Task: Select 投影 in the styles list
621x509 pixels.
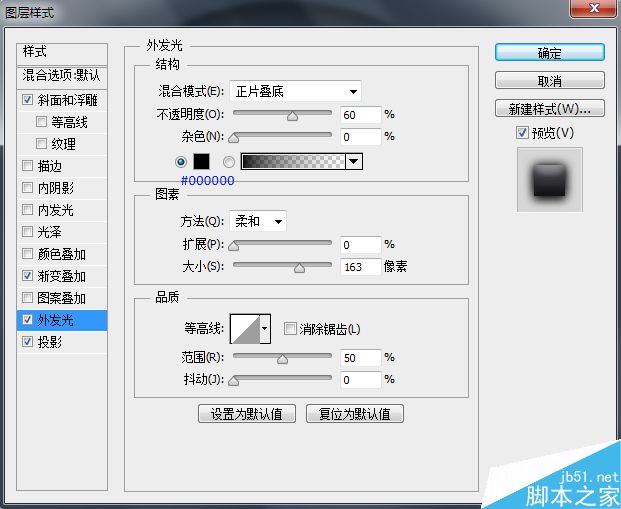Action: 62,342
